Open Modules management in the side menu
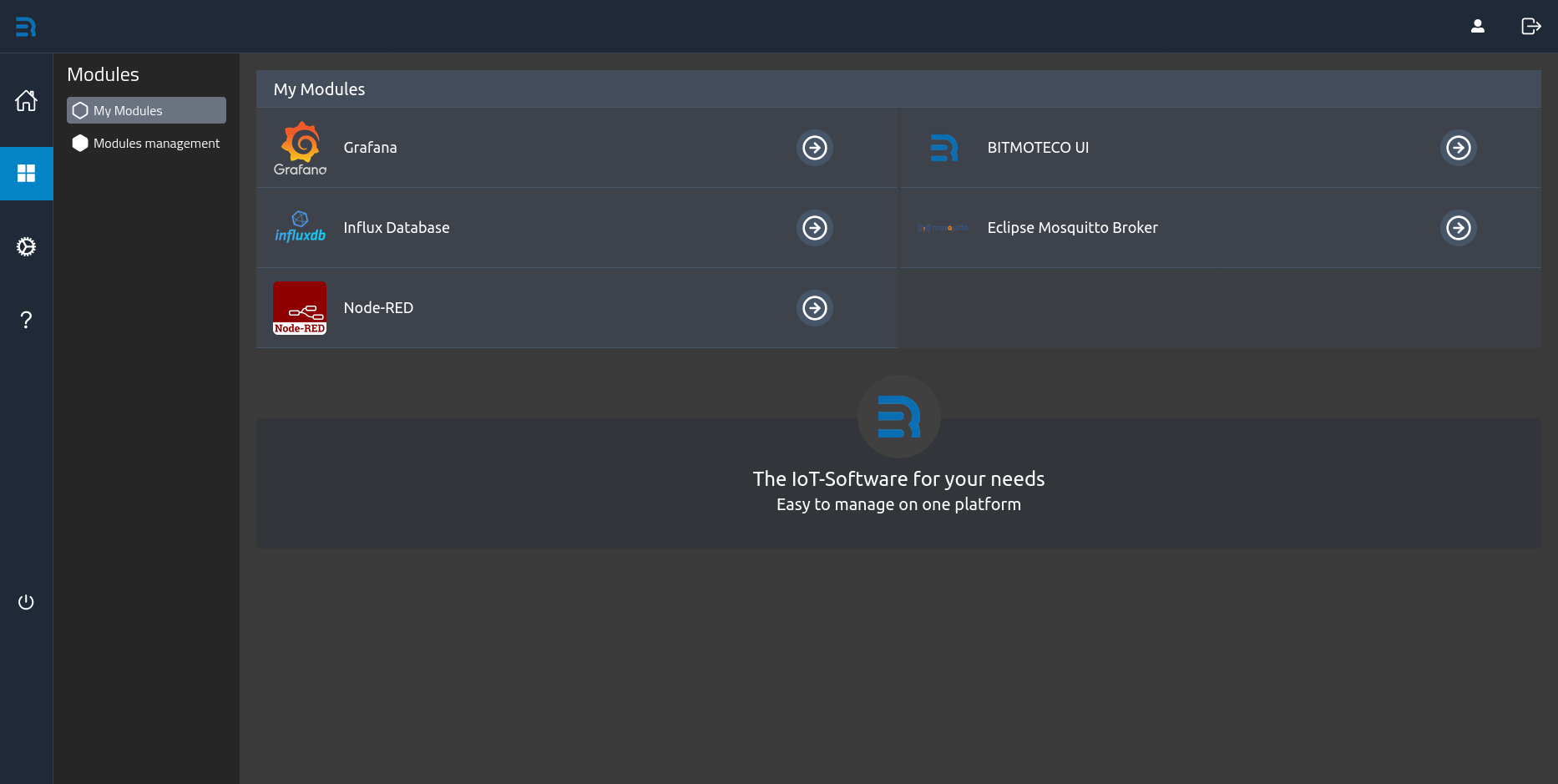This screenshot has height=784, width=1558. pyautogui.click(x=146, y=144)
